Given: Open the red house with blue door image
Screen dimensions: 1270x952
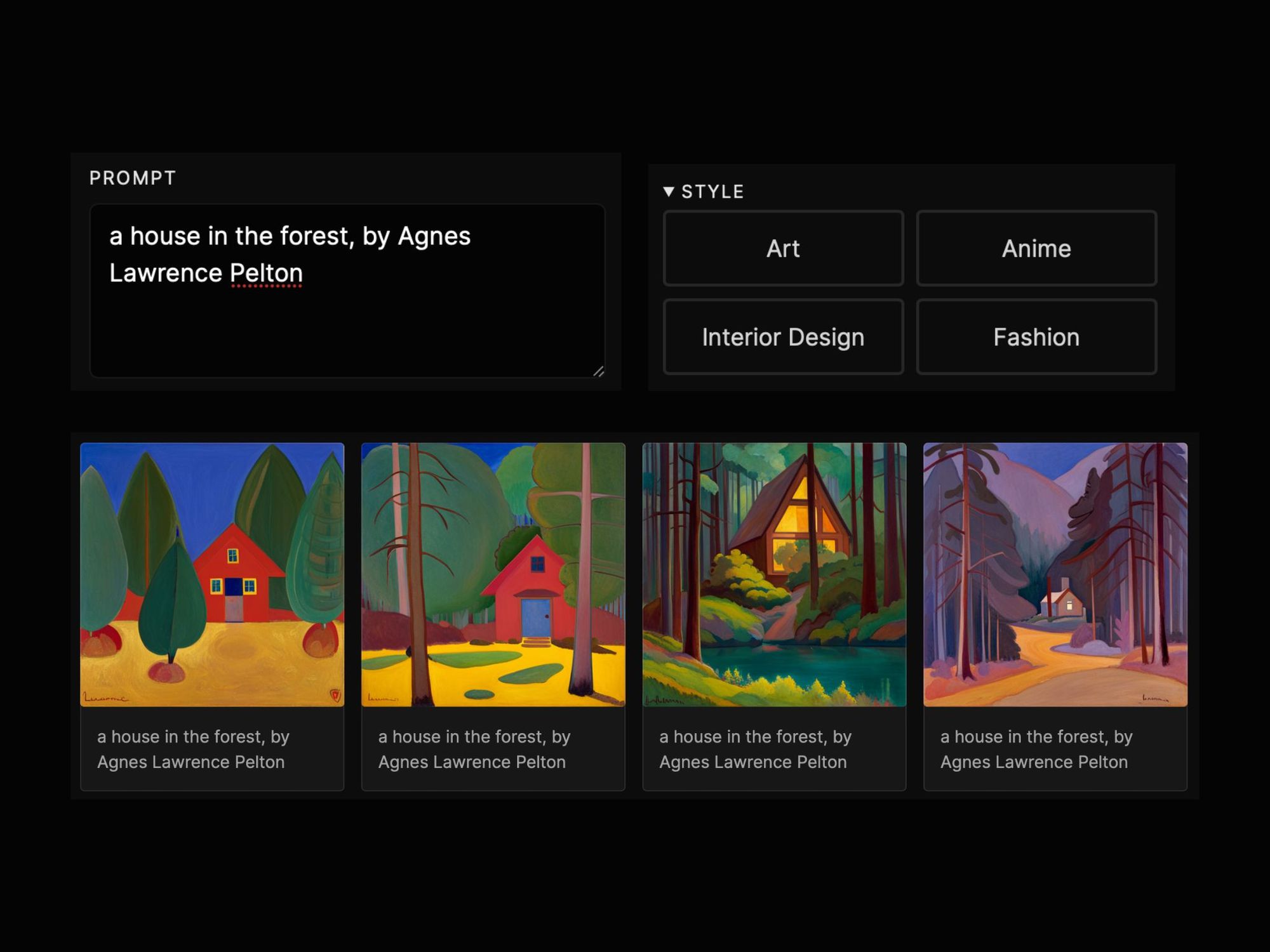Looking at the screenshot, I should (x=493, y=574).
